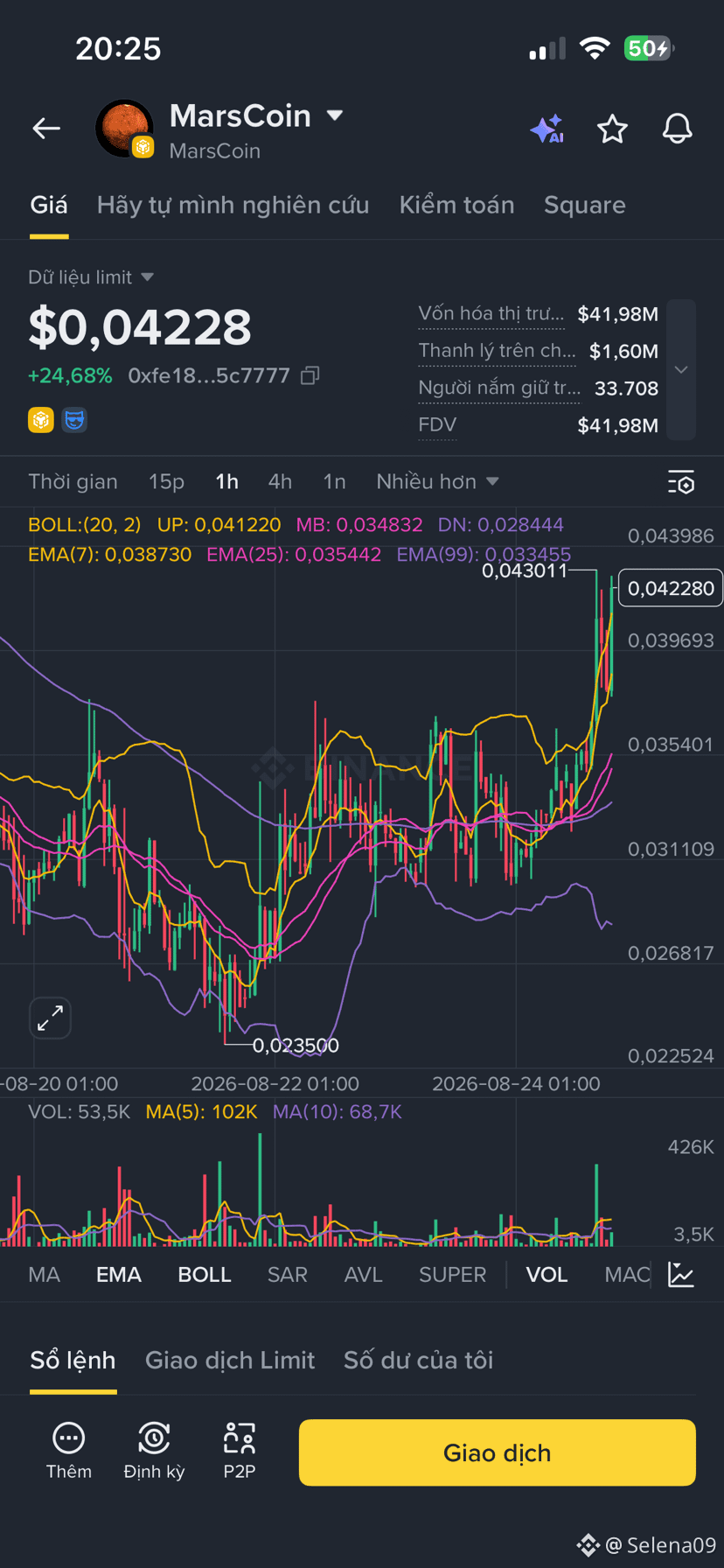This screenshot has width=724, height=1568.
Task: Open the Kiểm toán tab
Action: (456, 205)
